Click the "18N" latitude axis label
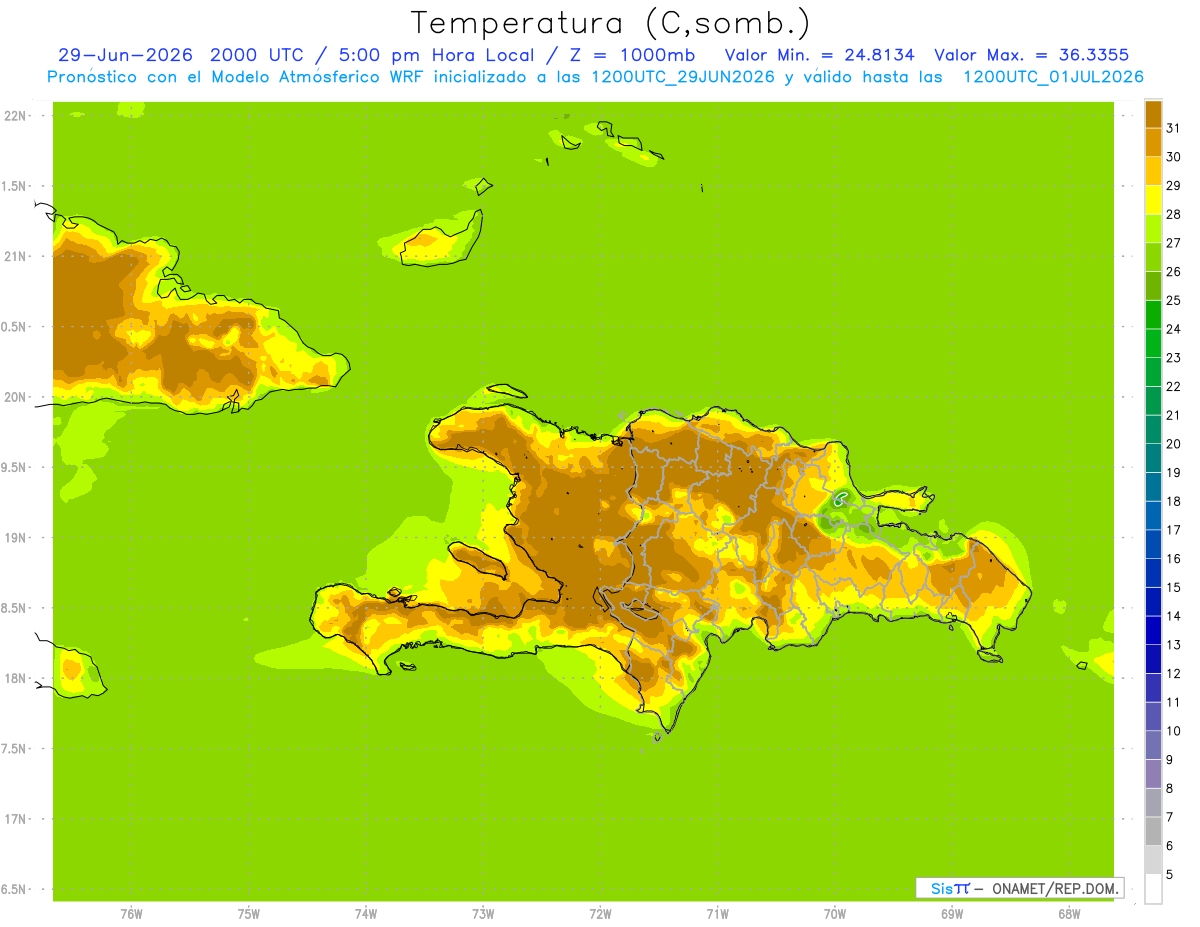Screen dimensions: 1200x927 pos(15,678)
